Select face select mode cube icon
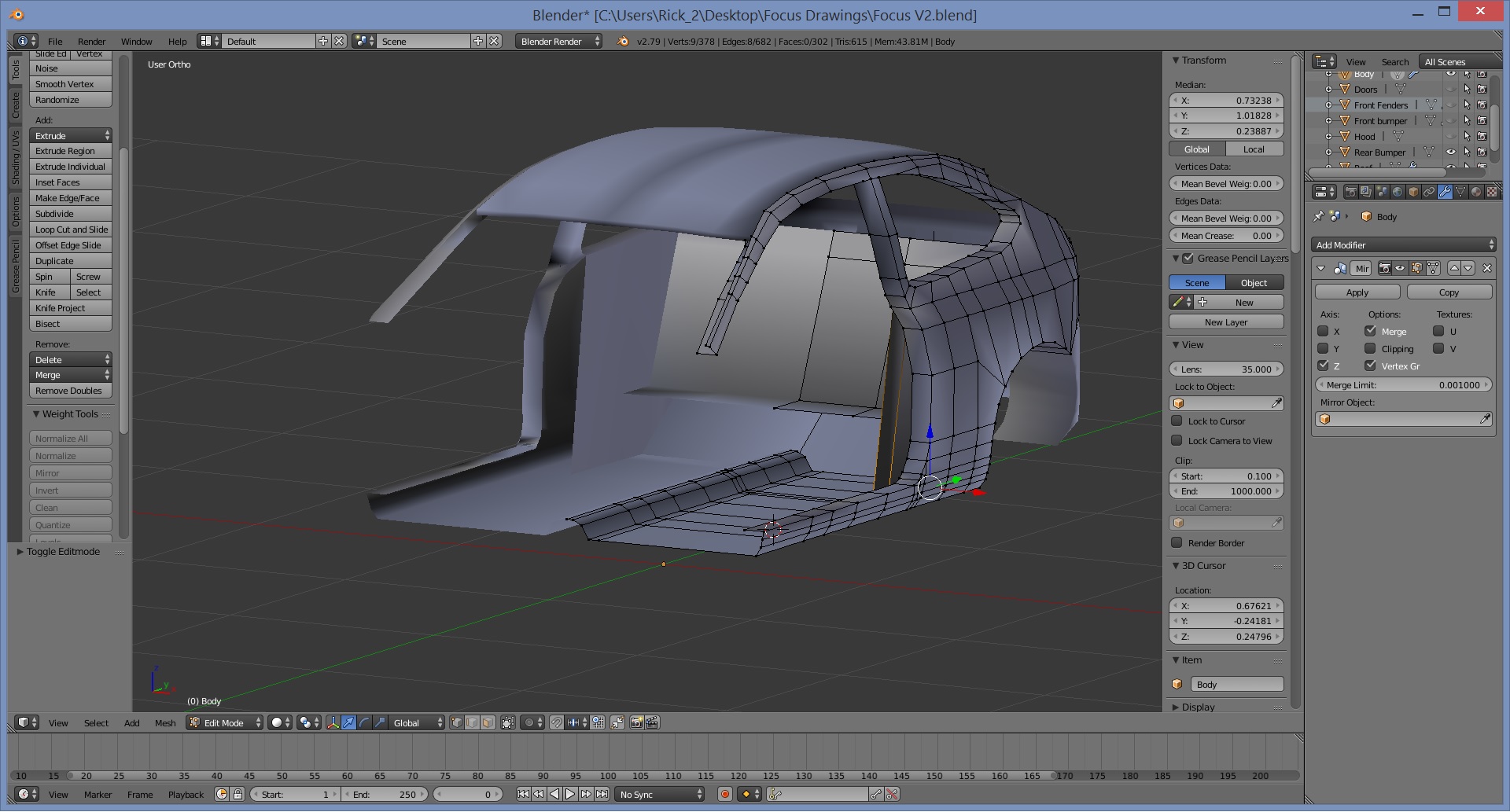 point(488,722)
